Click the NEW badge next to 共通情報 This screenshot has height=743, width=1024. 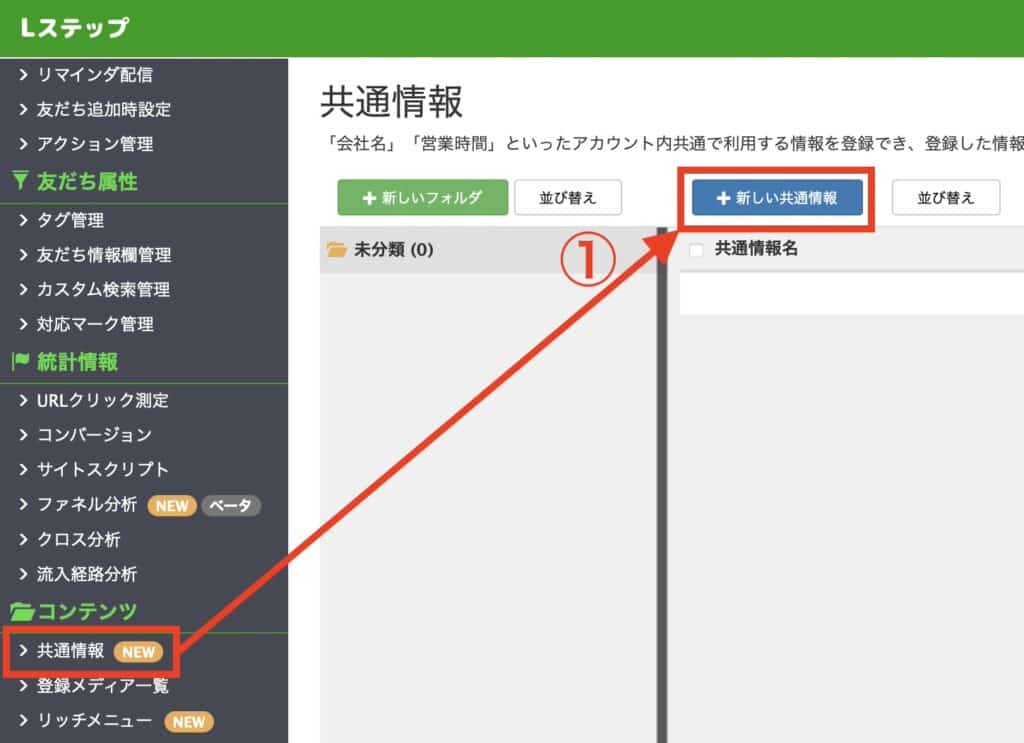pos(138,652)
